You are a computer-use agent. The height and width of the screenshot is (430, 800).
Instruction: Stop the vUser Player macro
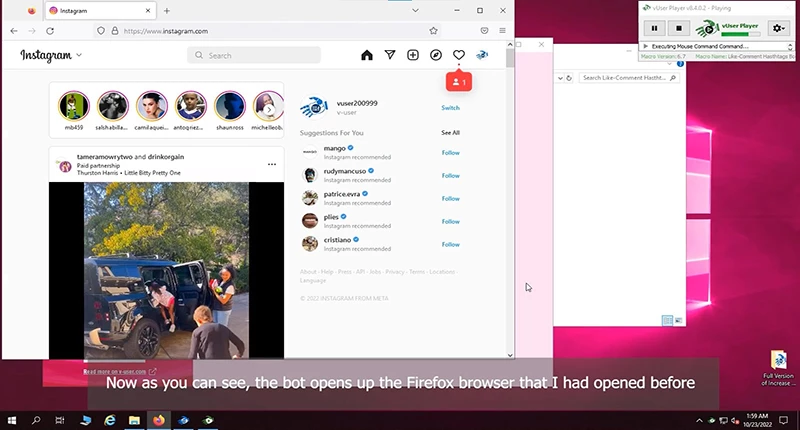(679, 28)
